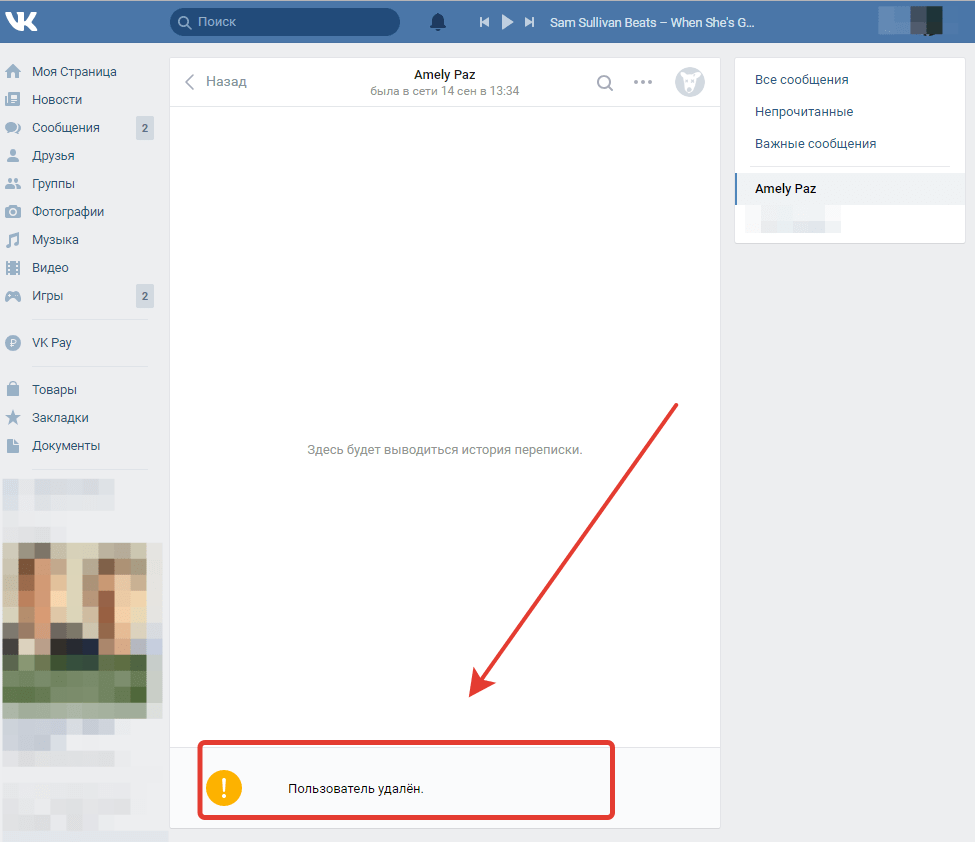Click the Сообщения unread counter badge
The height and width of the screenshot is (842, 975).
pyautogui.click(x=145, y=128)
